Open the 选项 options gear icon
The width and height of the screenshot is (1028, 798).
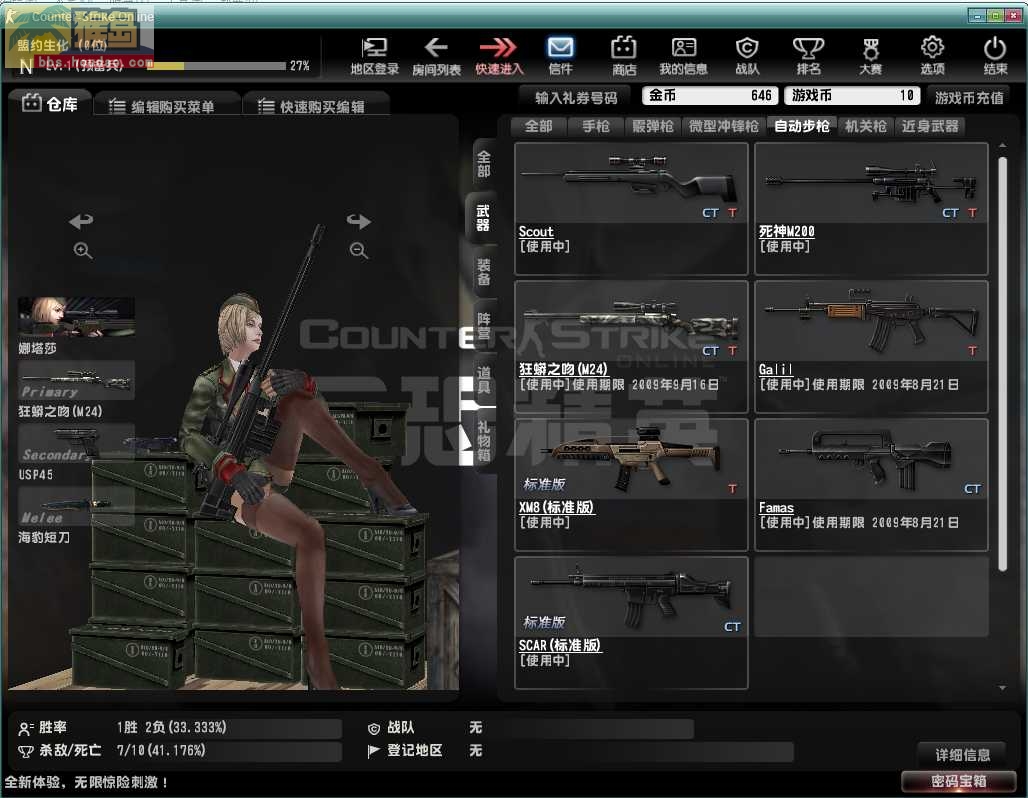932,55
